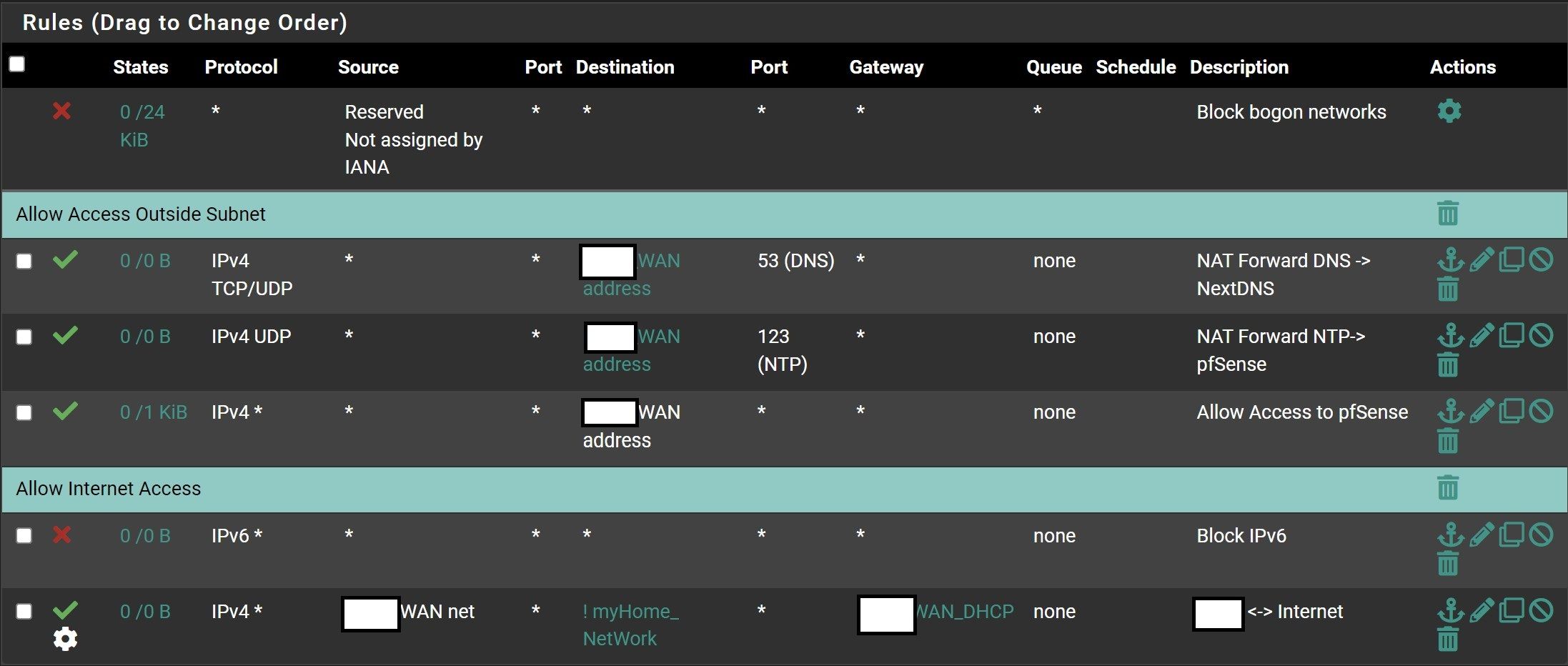Click anchor icon on Block IPv6 rule

(x=1450, y=535)
